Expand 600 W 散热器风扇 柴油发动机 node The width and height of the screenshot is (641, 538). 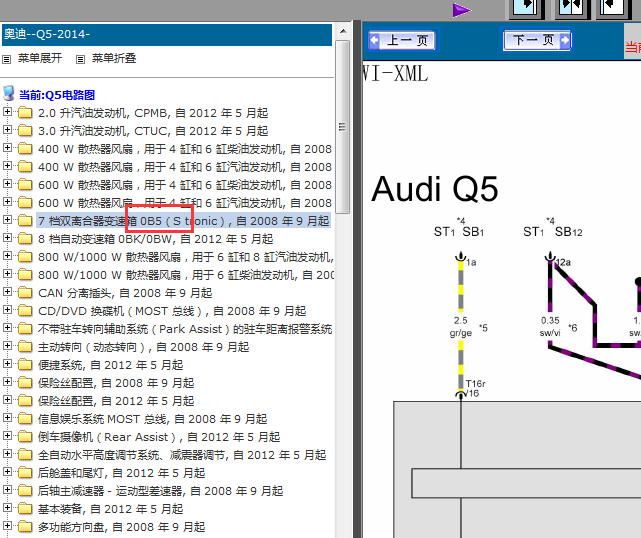pyautogui.click(x=7, y=184)
